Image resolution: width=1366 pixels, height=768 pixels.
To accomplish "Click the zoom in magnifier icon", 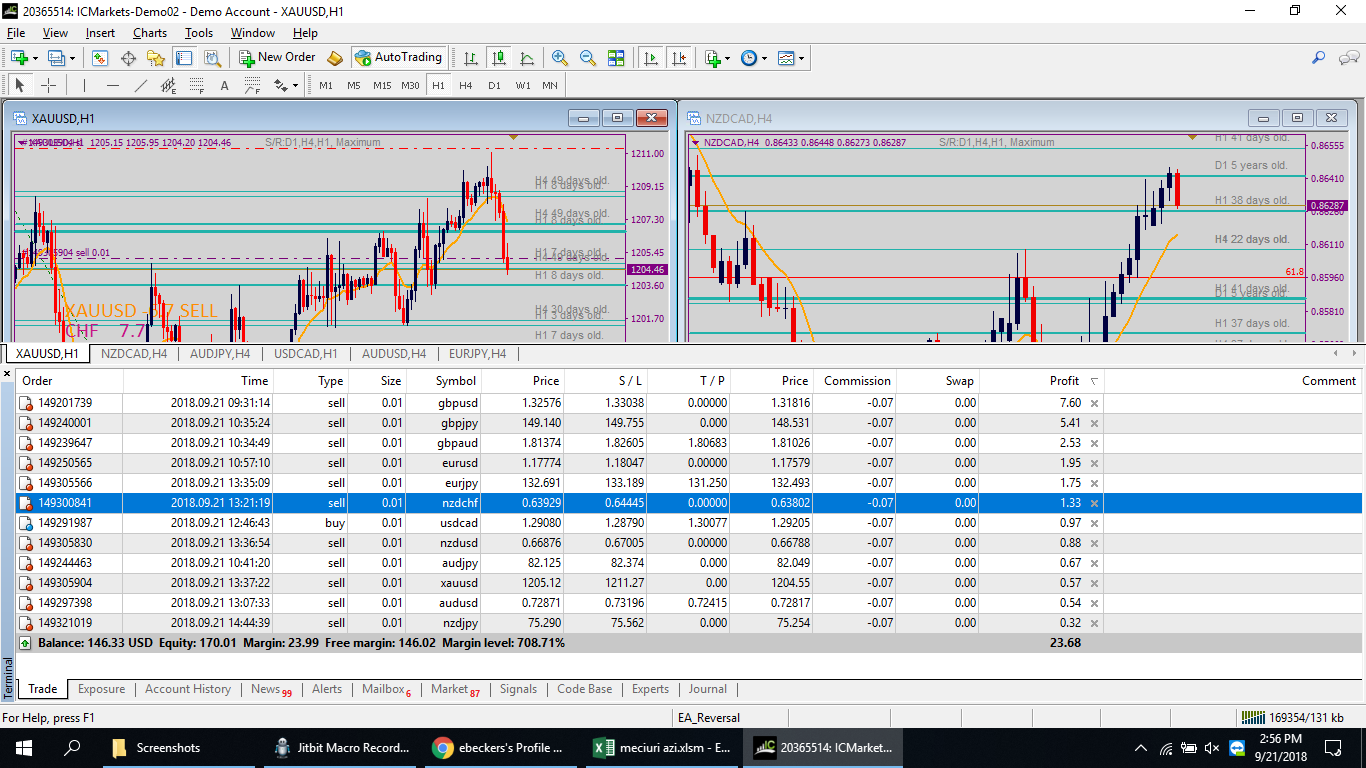I will point(560,58).
